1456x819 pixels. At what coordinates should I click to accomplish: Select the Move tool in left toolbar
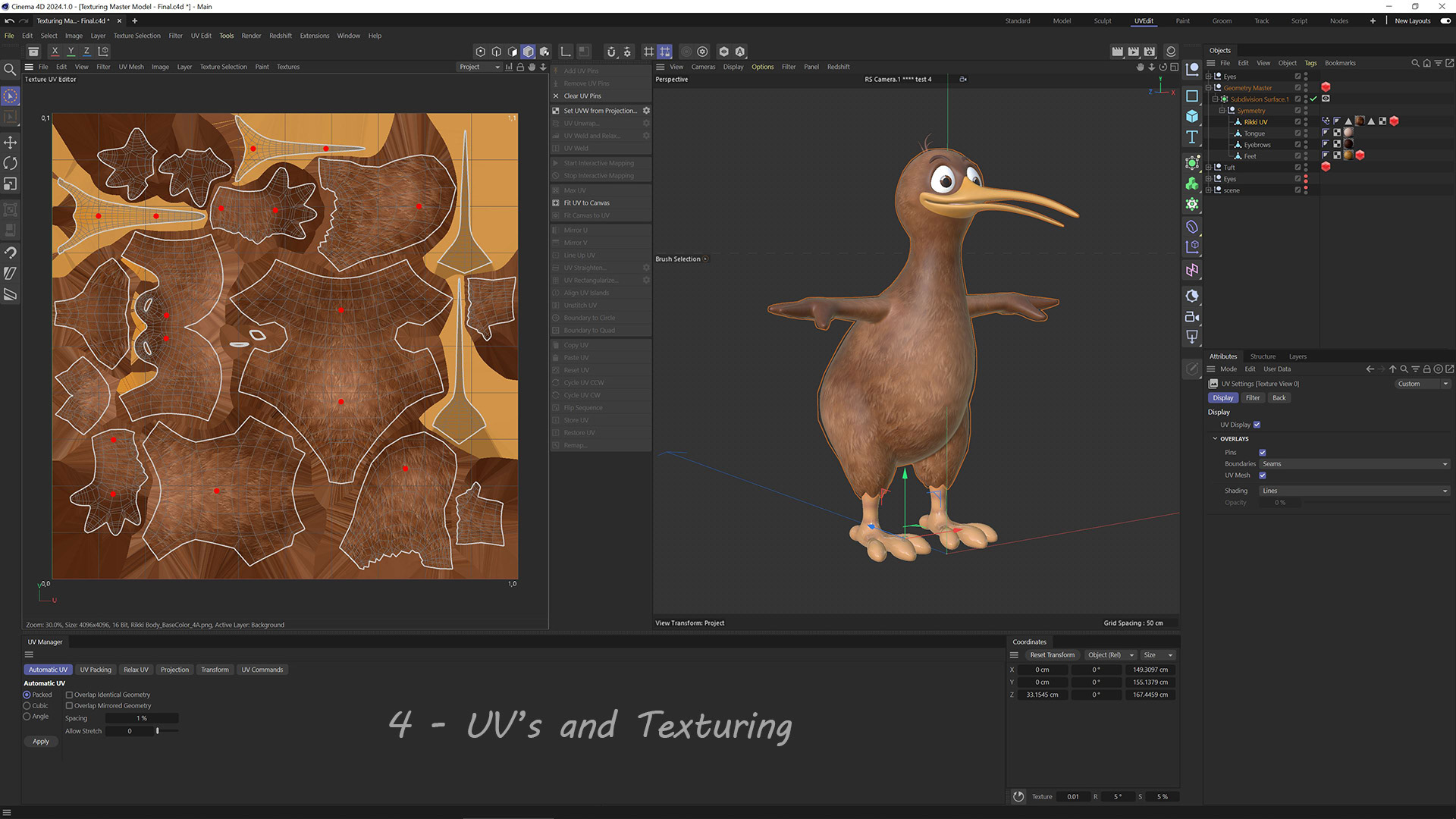(11, 143)
